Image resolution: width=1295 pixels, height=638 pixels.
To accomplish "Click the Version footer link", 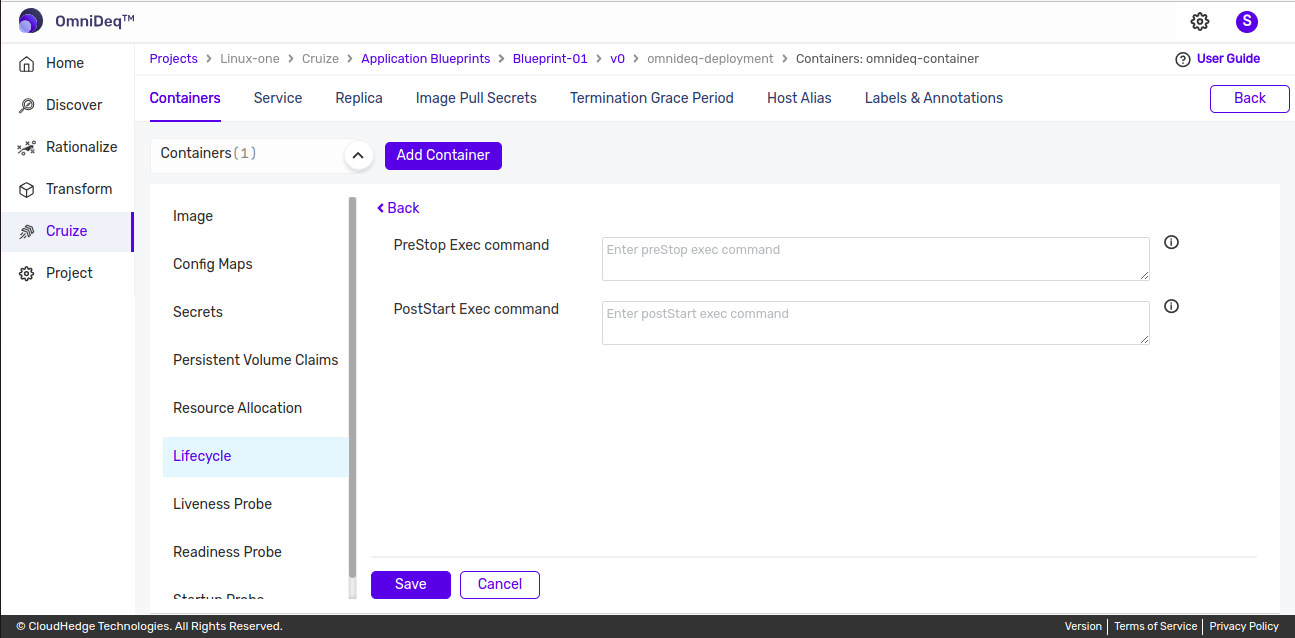I will pyautogui.click(x=1083, y=626).
